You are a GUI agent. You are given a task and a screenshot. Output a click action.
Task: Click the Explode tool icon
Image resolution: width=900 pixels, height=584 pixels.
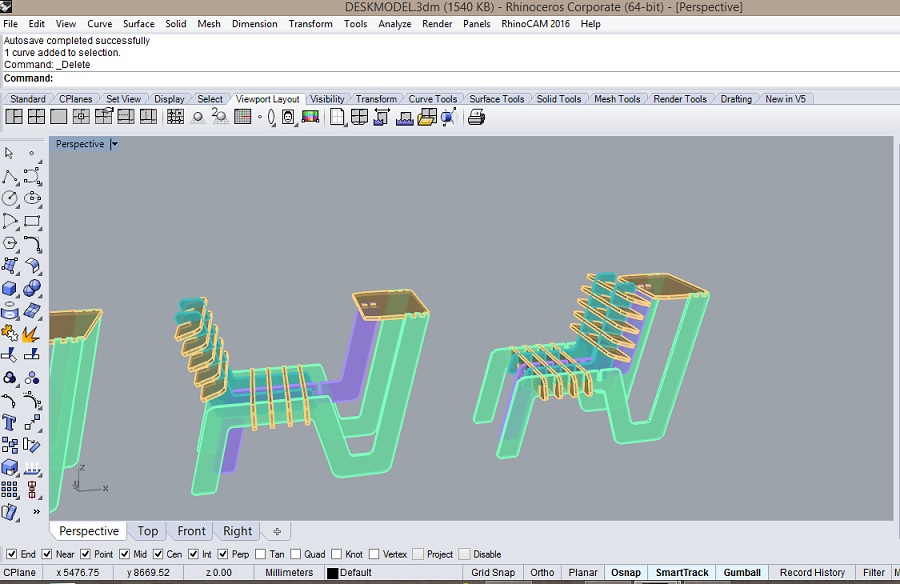tap(32, 333)
